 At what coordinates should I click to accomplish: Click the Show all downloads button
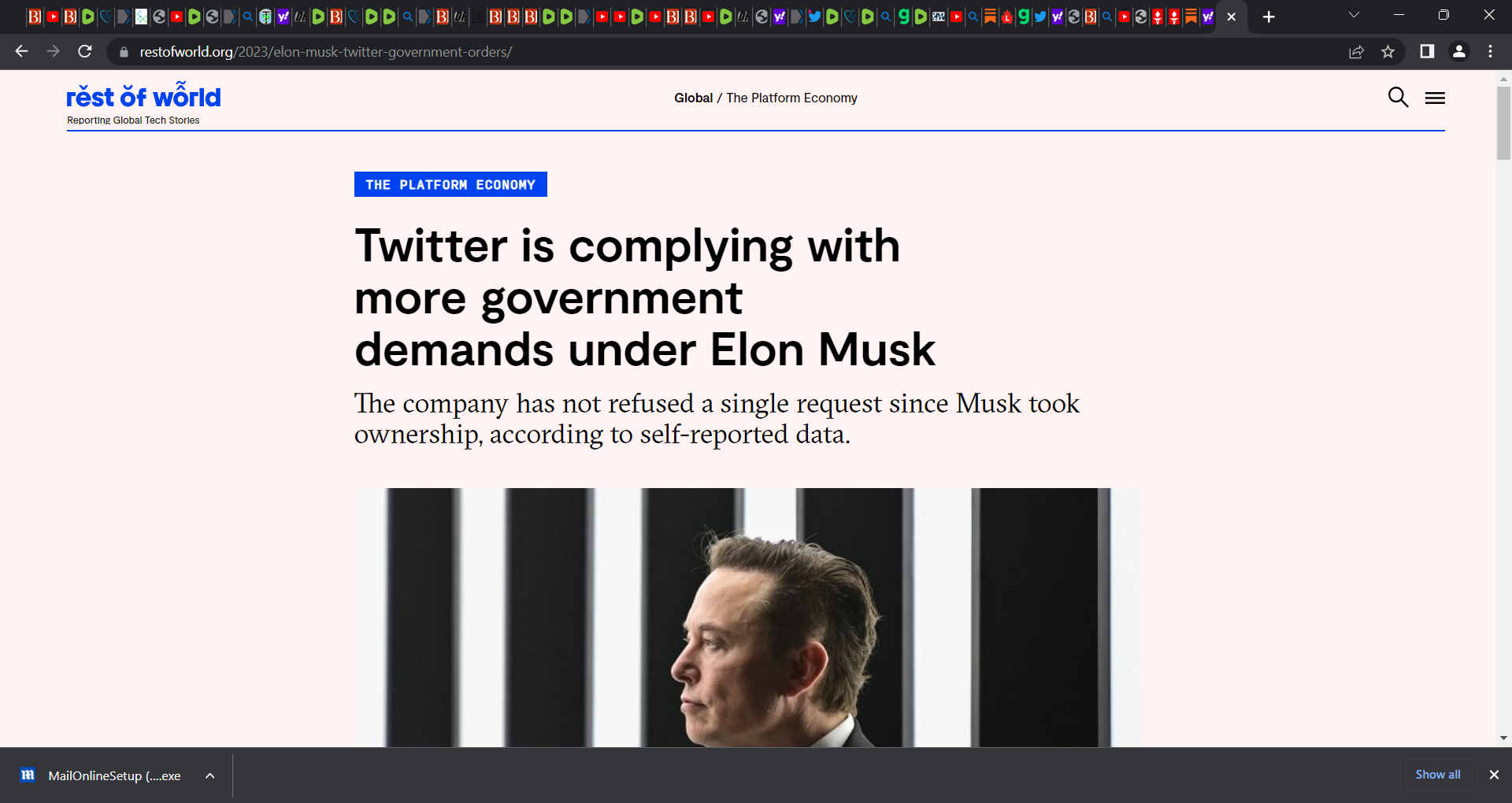pos(1437,775)
